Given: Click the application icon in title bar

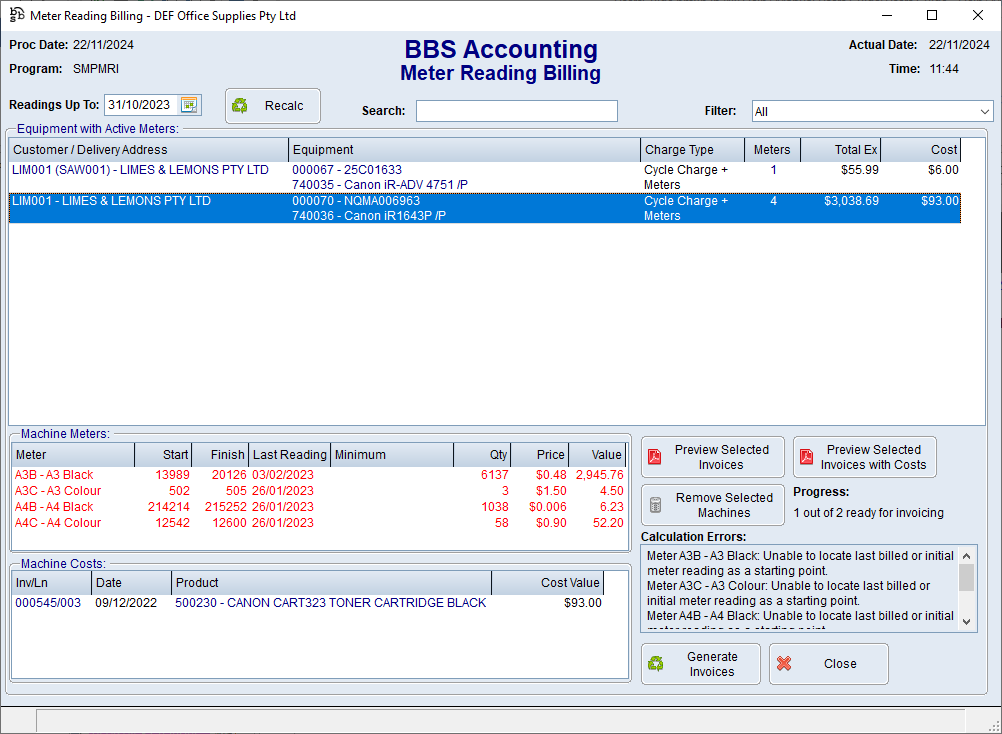Looking at the screenshot, I should point(17,15).
